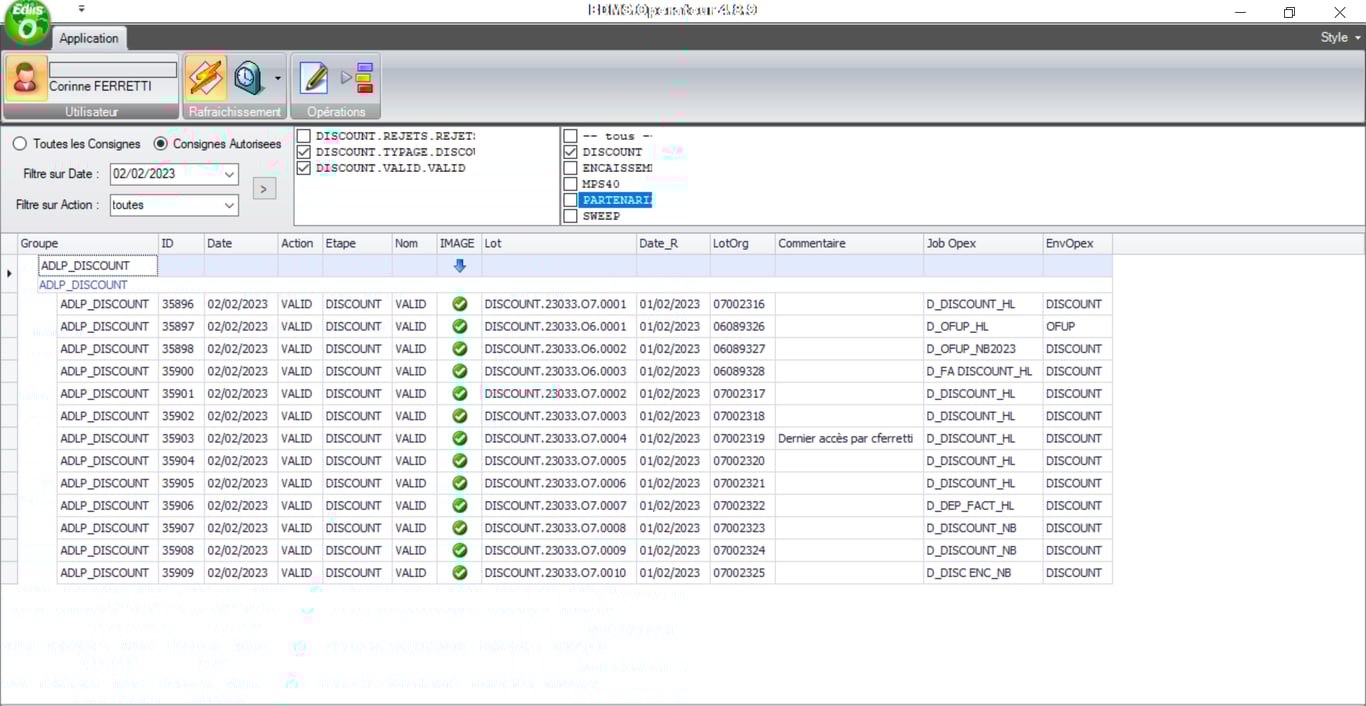Sort by the LotOrg column header

tap(742, 243)
